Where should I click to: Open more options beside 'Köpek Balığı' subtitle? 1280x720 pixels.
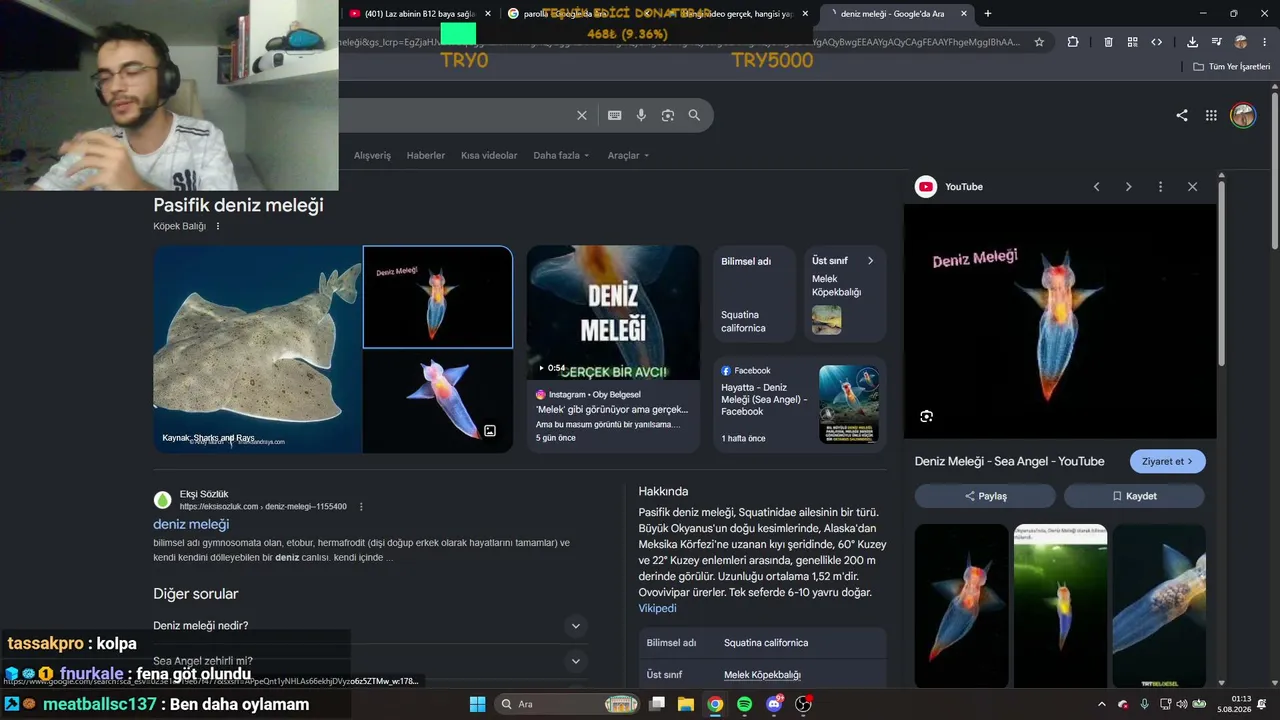click(x=218, y=226)
